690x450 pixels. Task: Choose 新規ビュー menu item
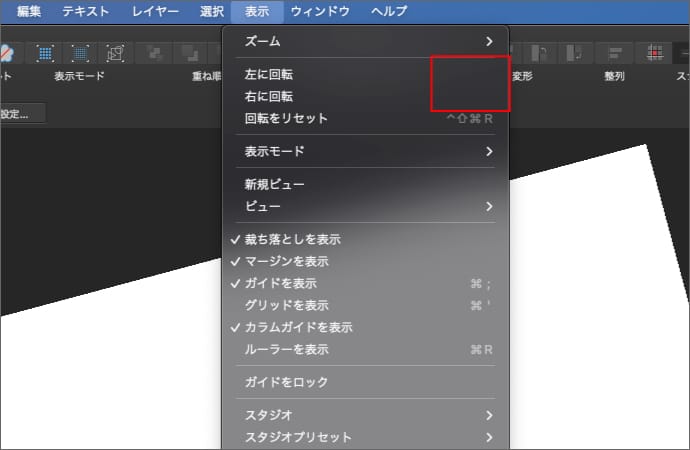click(275, 184)
